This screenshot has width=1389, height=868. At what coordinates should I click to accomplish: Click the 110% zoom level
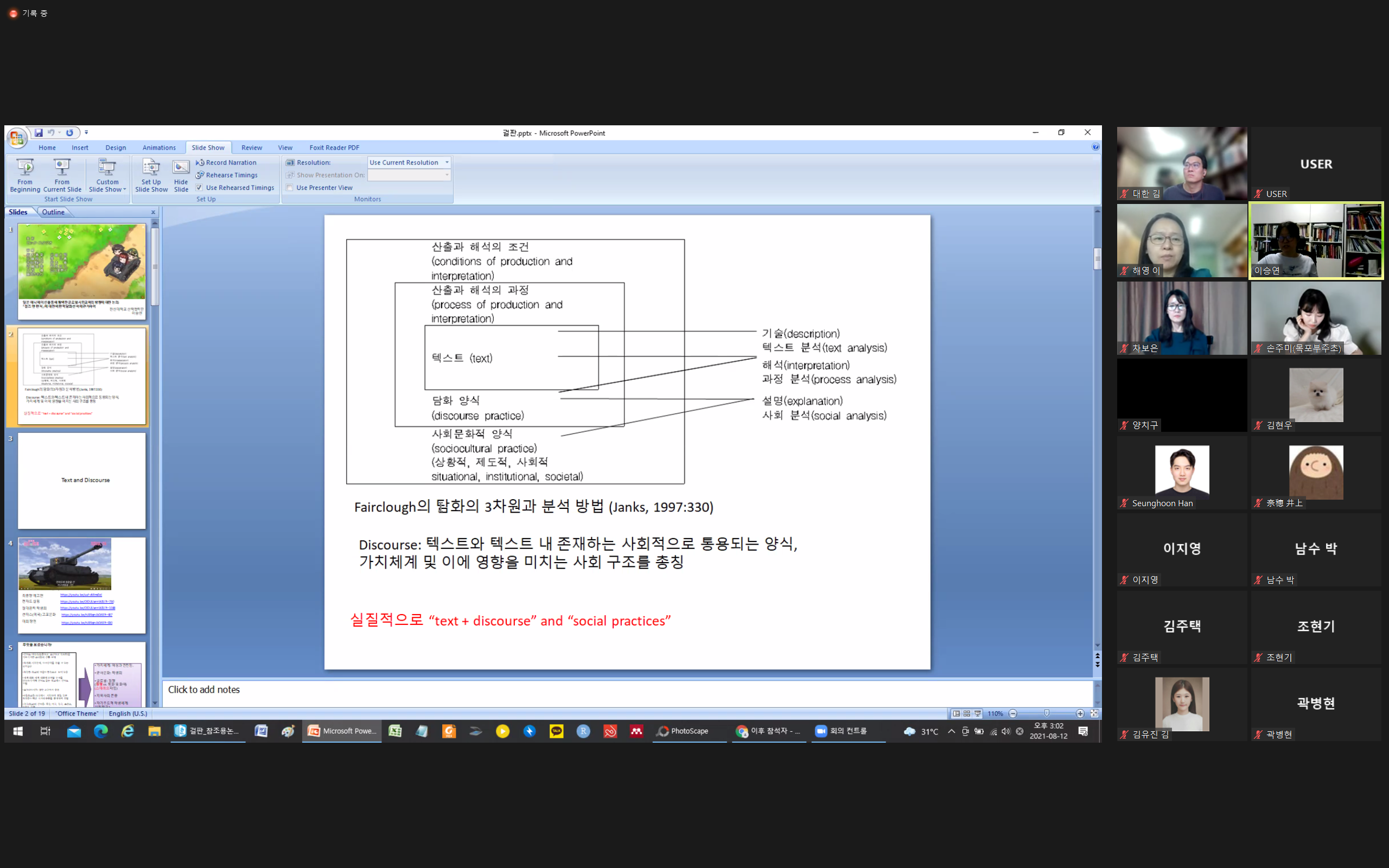pyautogui.click(x=995, y=713)
